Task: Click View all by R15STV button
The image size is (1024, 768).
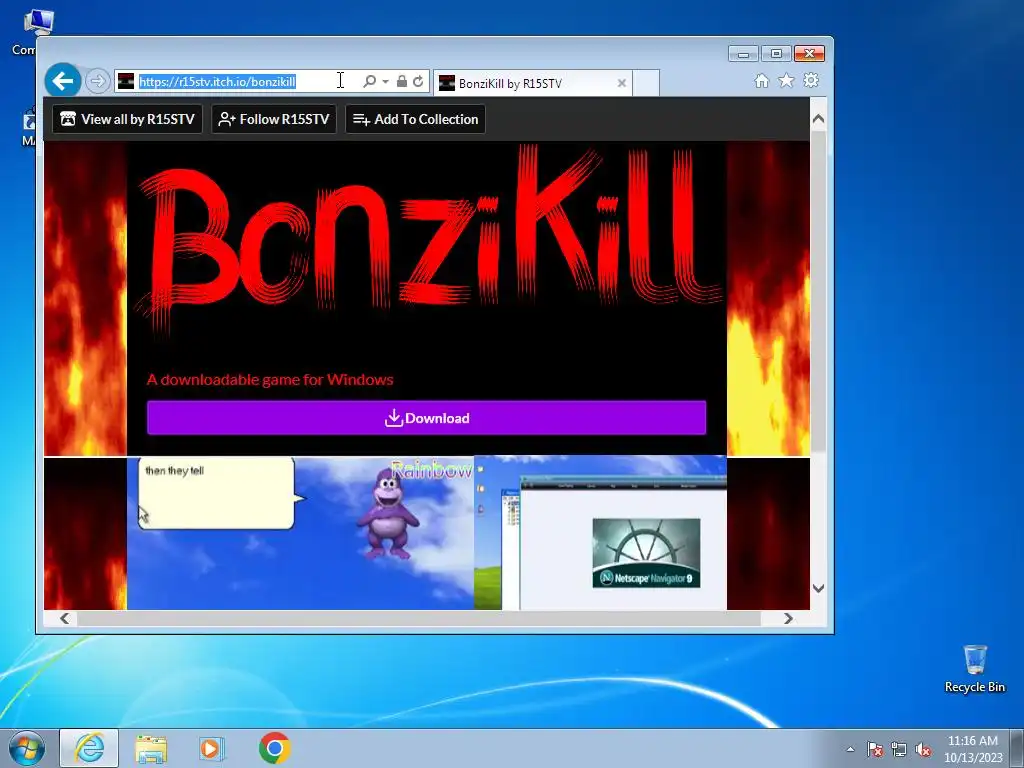Action: tap(127, 119)
